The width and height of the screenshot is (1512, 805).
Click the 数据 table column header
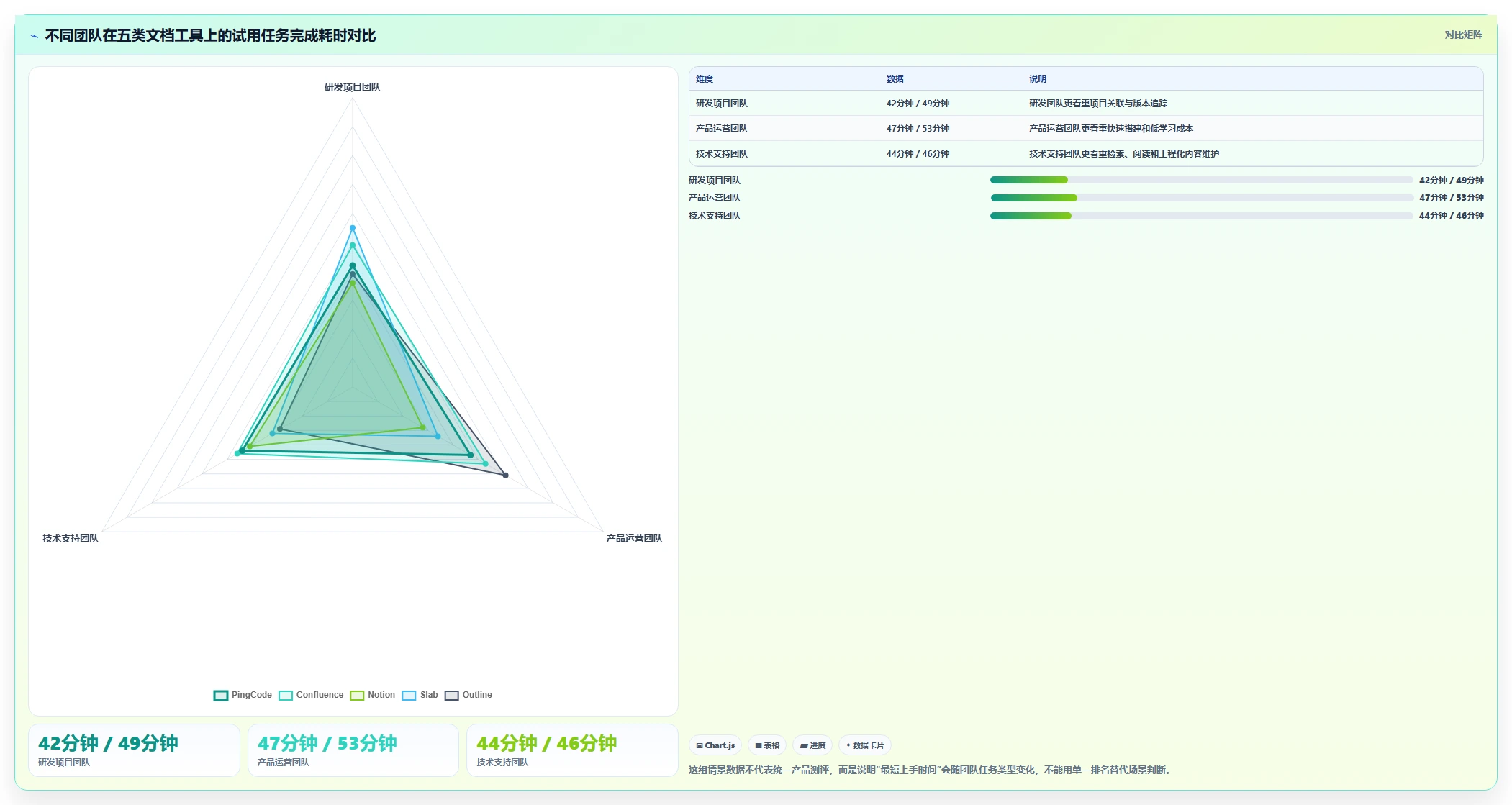tap(895, 79)
